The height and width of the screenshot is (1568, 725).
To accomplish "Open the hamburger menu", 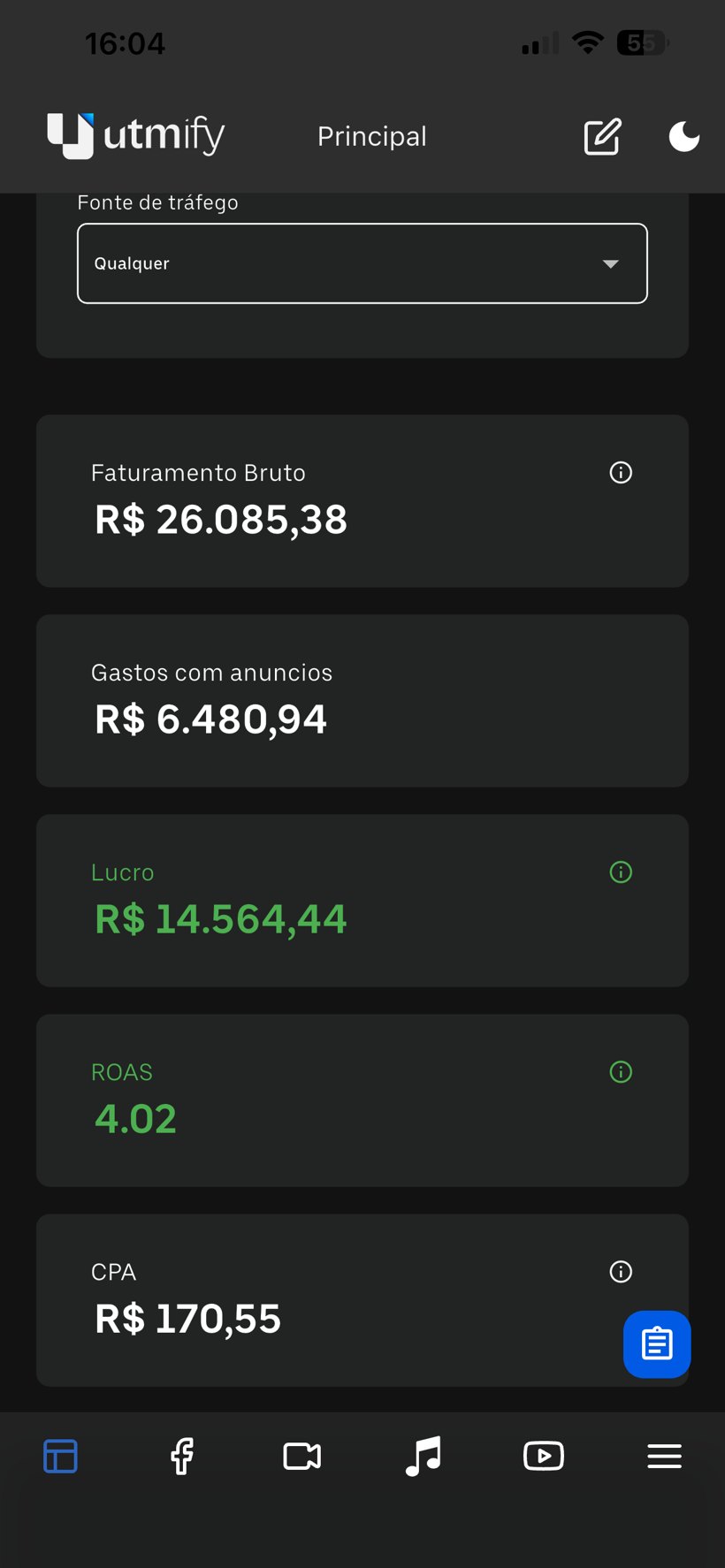I will tap(664, 1456).
